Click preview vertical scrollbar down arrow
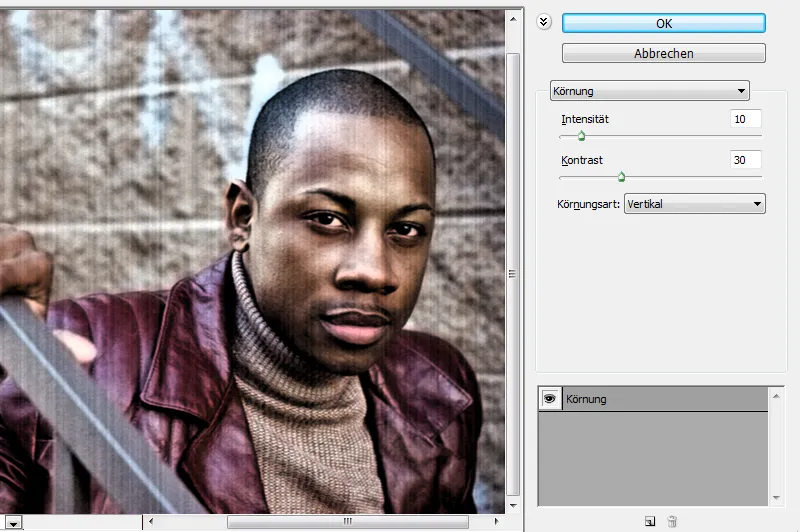Viewport: 800px width, 532px height. click(x=513, y=505)
